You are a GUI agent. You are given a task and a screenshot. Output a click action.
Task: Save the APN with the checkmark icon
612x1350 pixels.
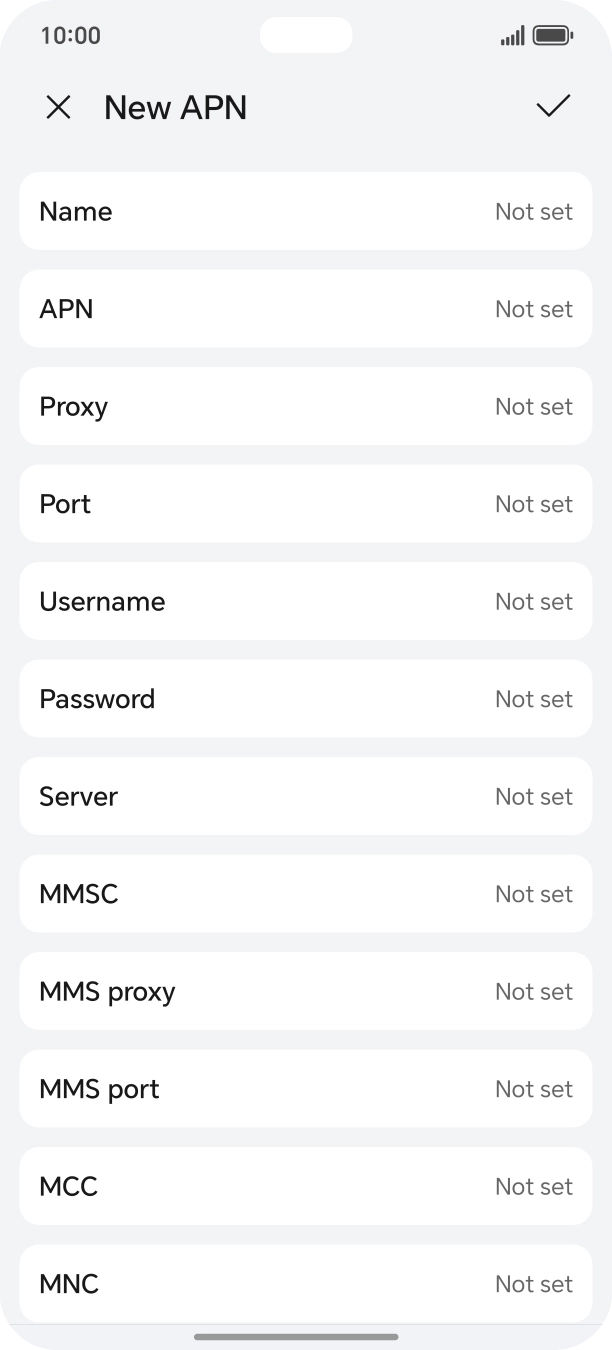coord(553,107)
